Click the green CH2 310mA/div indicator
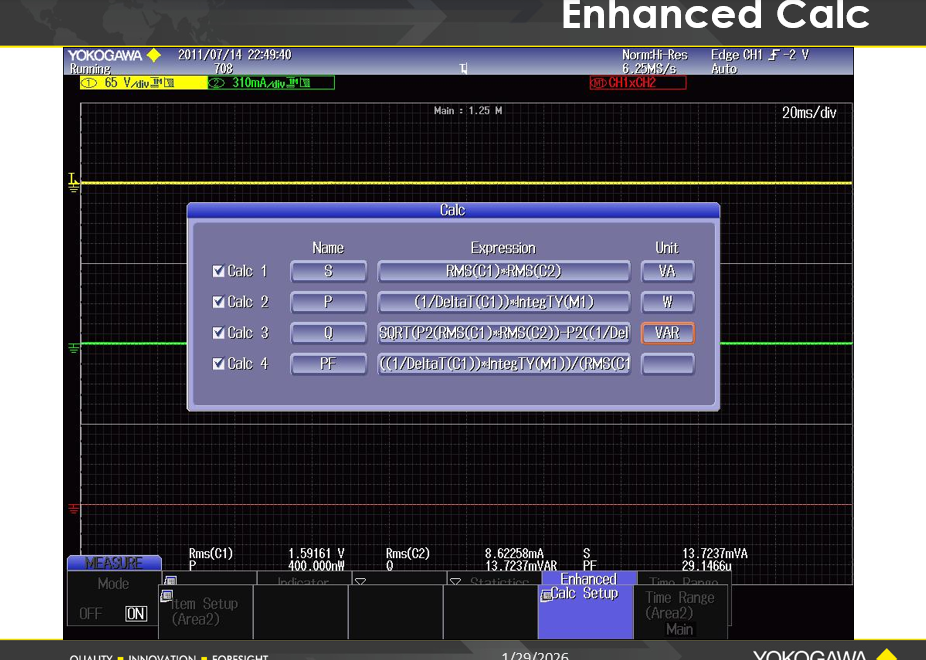The image size is (926, 660). tap(270, 83)
